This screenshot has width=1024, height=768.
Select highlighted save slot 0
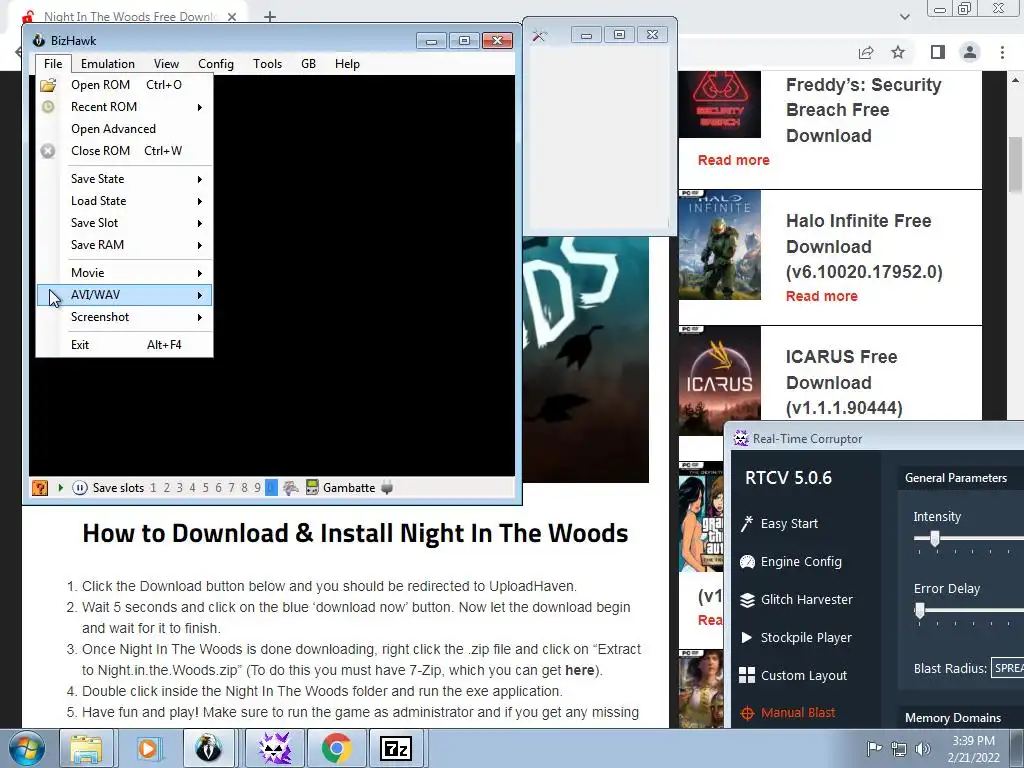click(271, 488)
